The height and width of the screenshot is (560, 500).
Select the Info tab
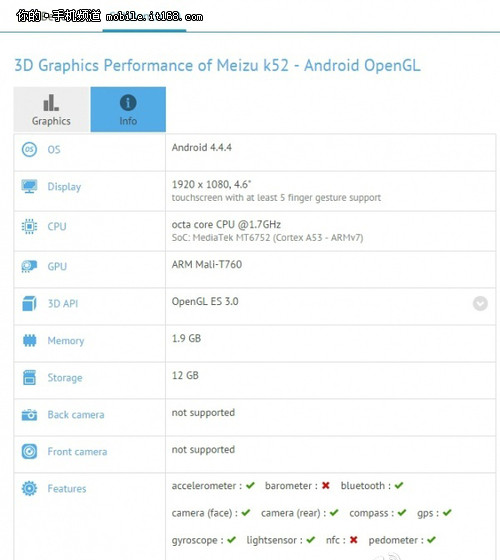(x=128, y=109)
